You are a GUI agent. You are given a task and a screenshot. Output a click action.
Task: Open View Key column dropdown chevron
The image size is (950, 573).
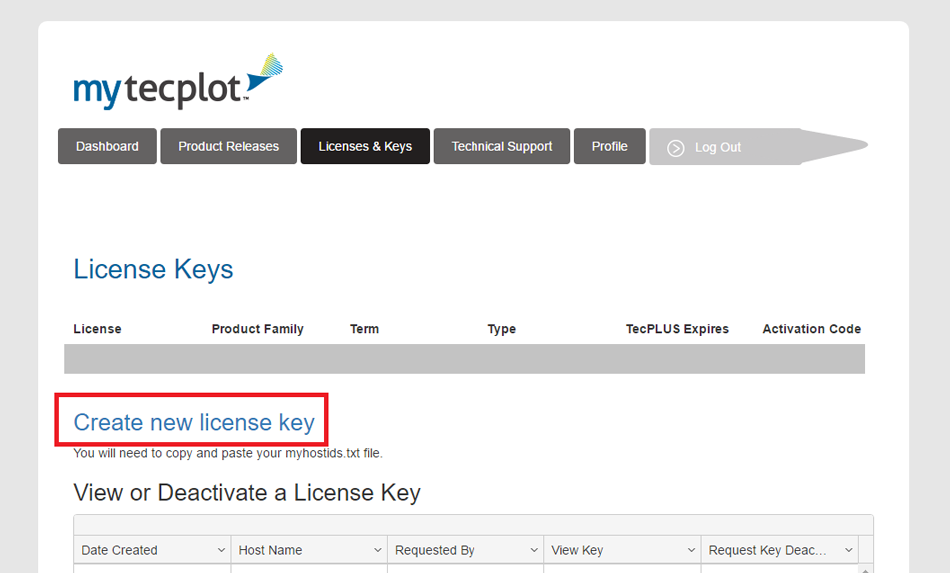pos(691,550)
